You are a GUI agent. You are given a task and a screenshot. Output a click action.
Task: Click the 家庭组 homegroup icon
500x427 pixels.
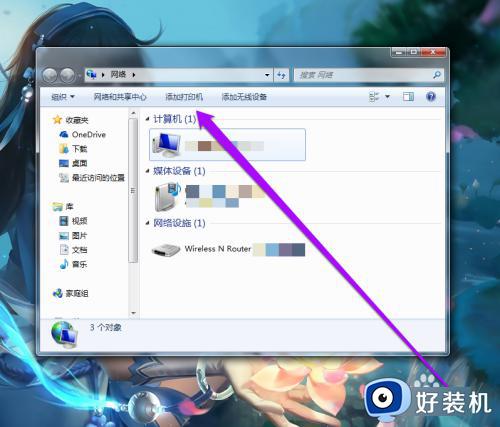pos(58,293)
